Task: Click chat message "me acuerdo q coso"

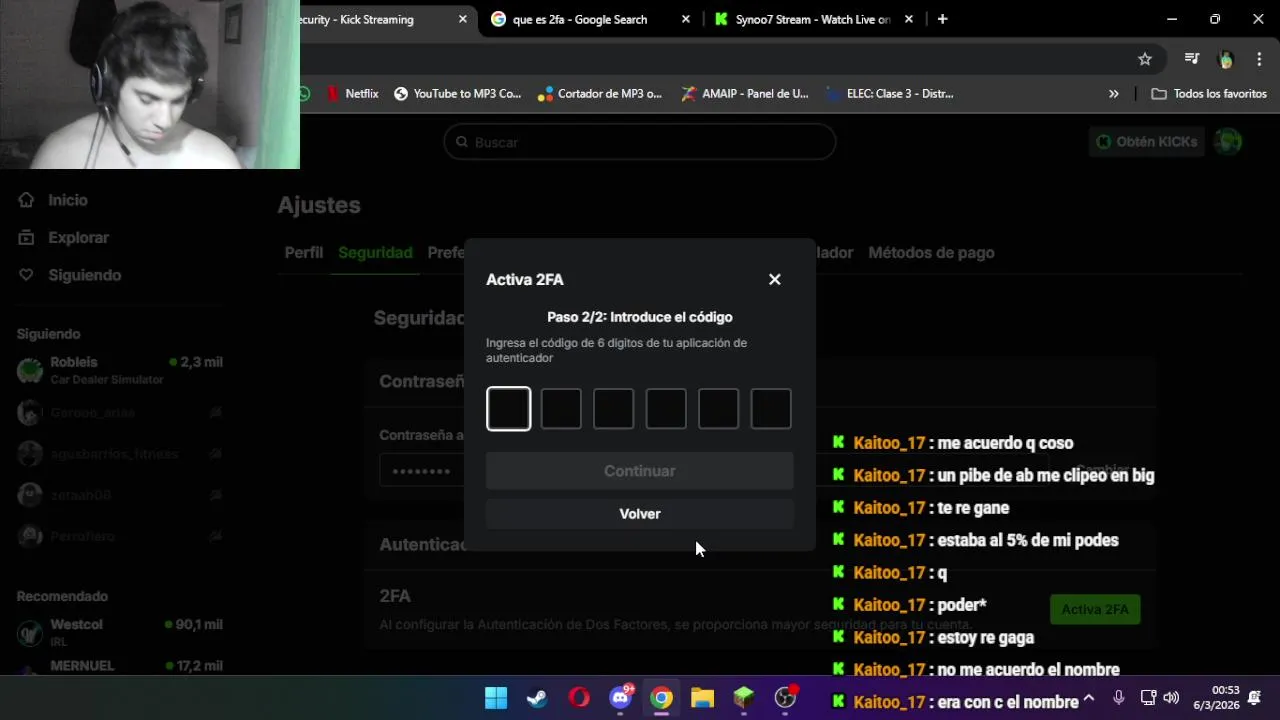Action: (1005, 443)
